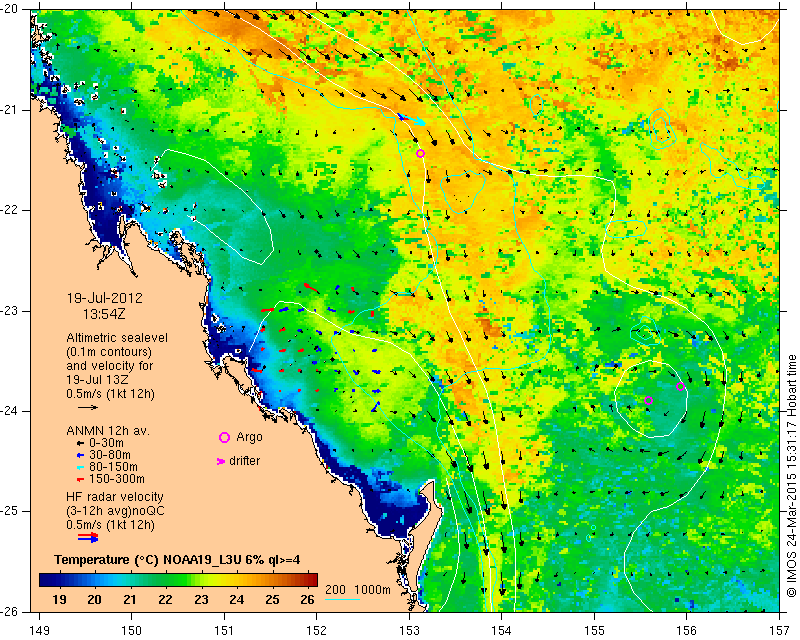Screen dimensions: 800x640
Task: Click the longitude axis label 151
Action: tap(224, 631)
